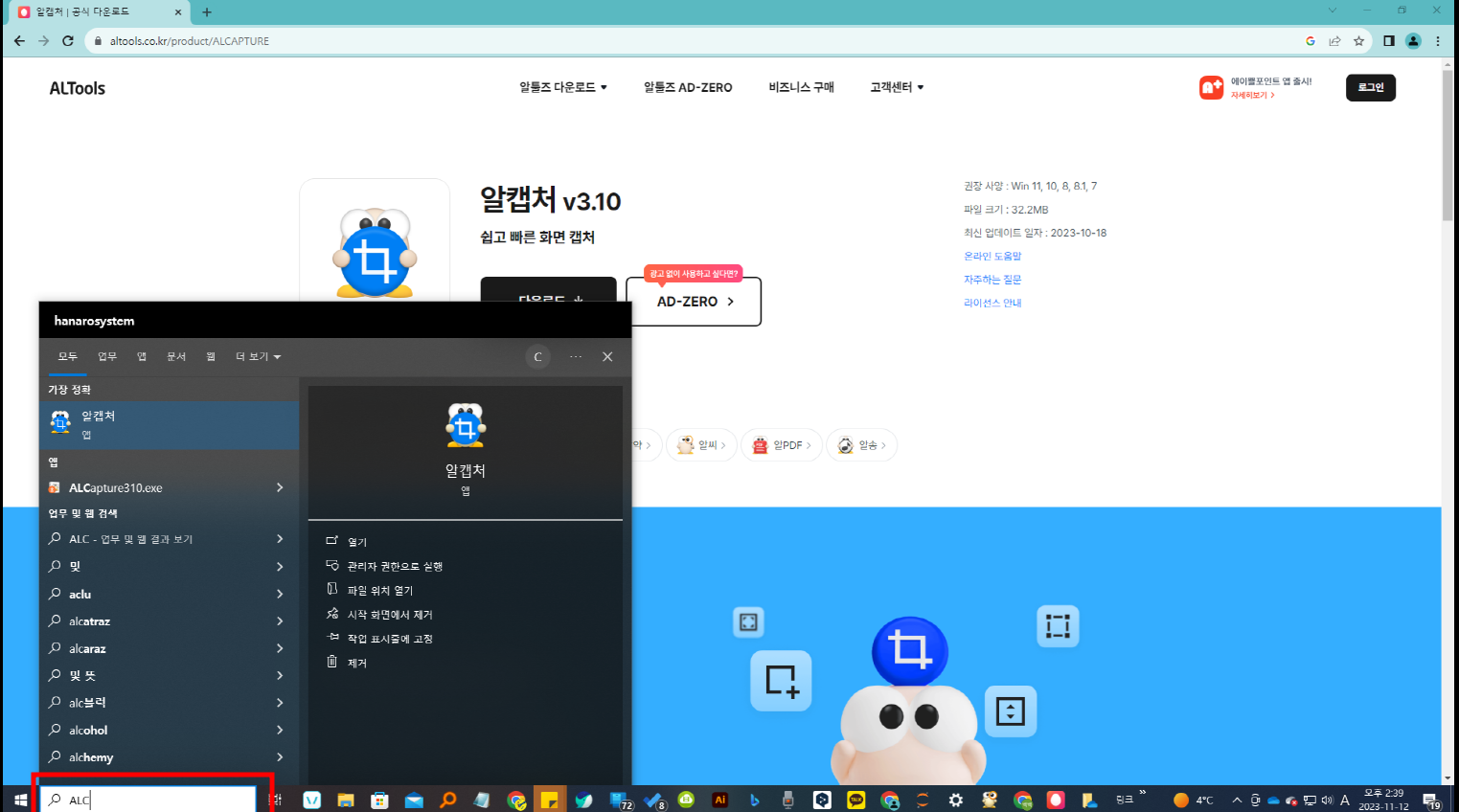The height and width of the screenshot is (812, 1459).
Task: Click the 알송 product chip
Action: 861,445
